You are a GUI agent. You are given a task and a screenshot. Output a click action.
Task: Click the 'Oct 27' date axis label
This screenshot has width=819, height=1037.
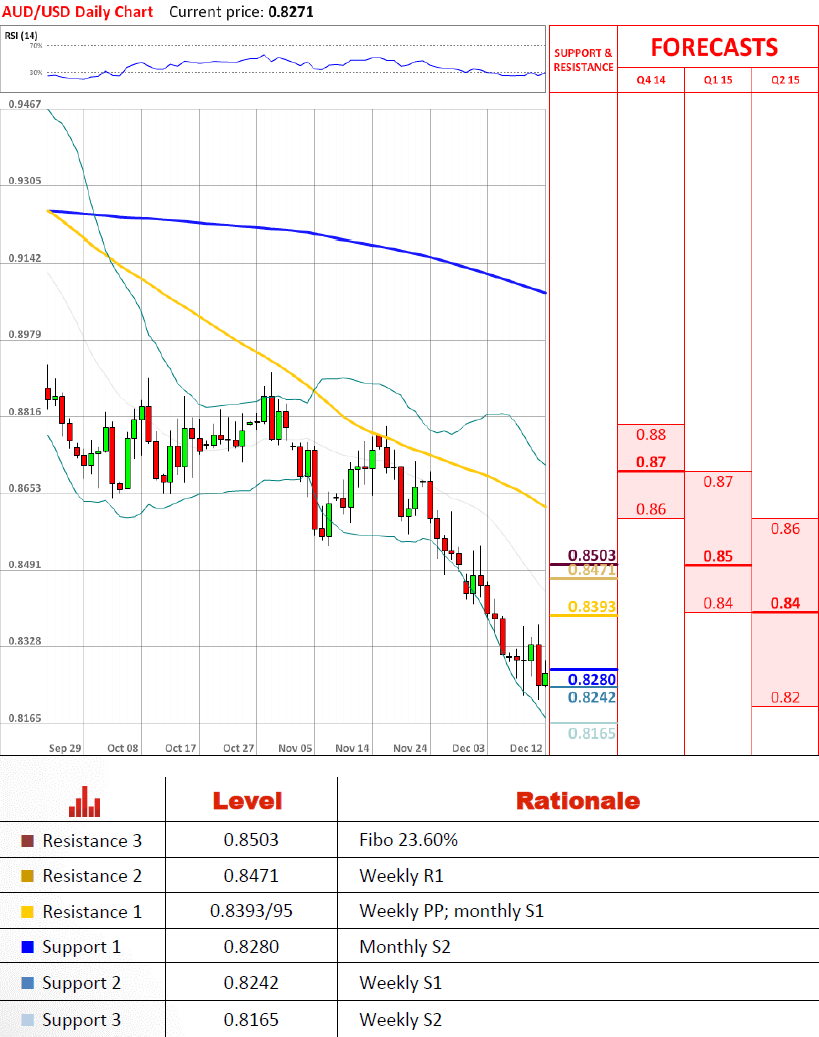point(238,748)
